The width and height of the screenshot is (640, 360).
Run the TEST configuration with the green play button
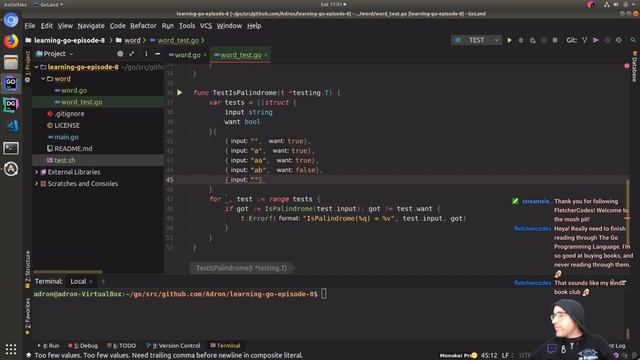pos(509,40)
